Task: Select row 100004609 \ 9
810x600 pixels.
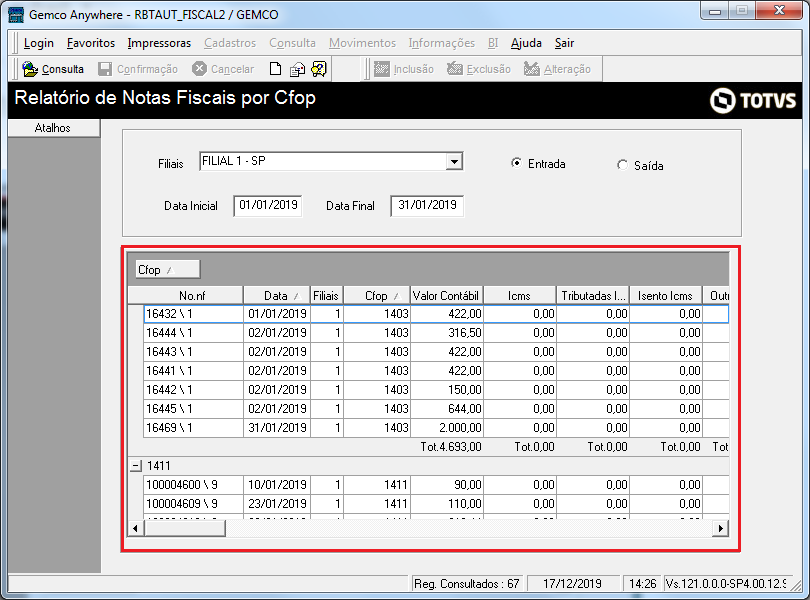Action: [436, 504]
